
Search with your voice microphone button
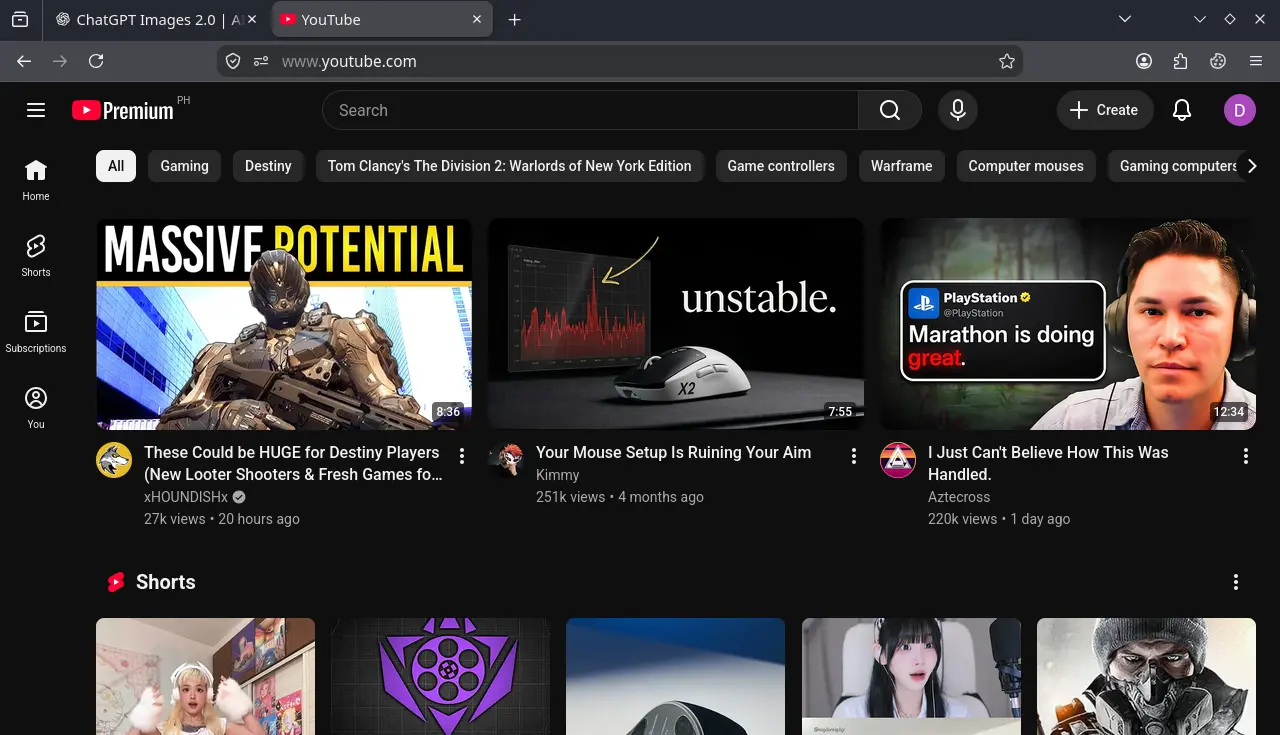point(958,110)
